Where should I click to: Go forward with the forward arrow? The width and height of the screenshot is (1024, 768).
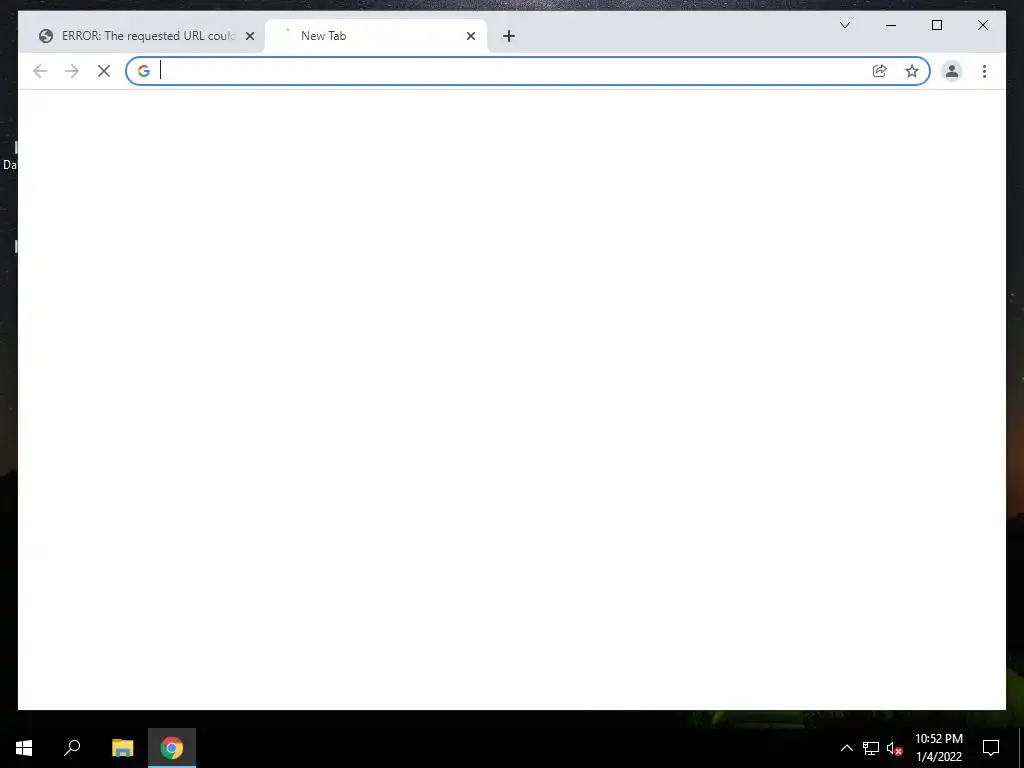72,71
